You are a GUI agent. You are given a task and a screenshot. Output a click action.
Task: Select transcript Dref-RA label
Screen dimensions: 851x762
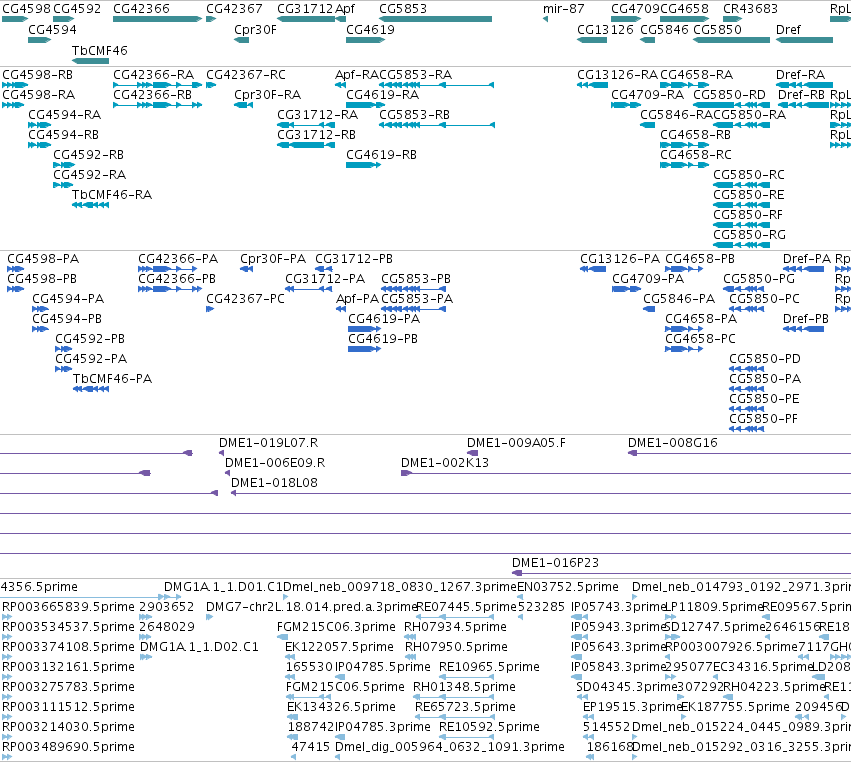tap(801, 75)
